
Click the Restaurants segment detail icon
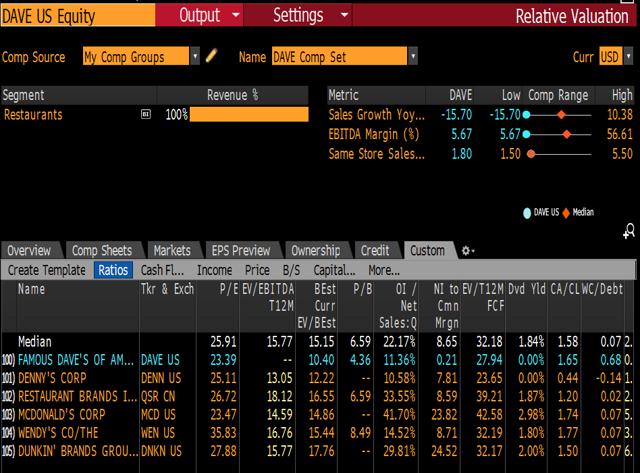[146, 114]
